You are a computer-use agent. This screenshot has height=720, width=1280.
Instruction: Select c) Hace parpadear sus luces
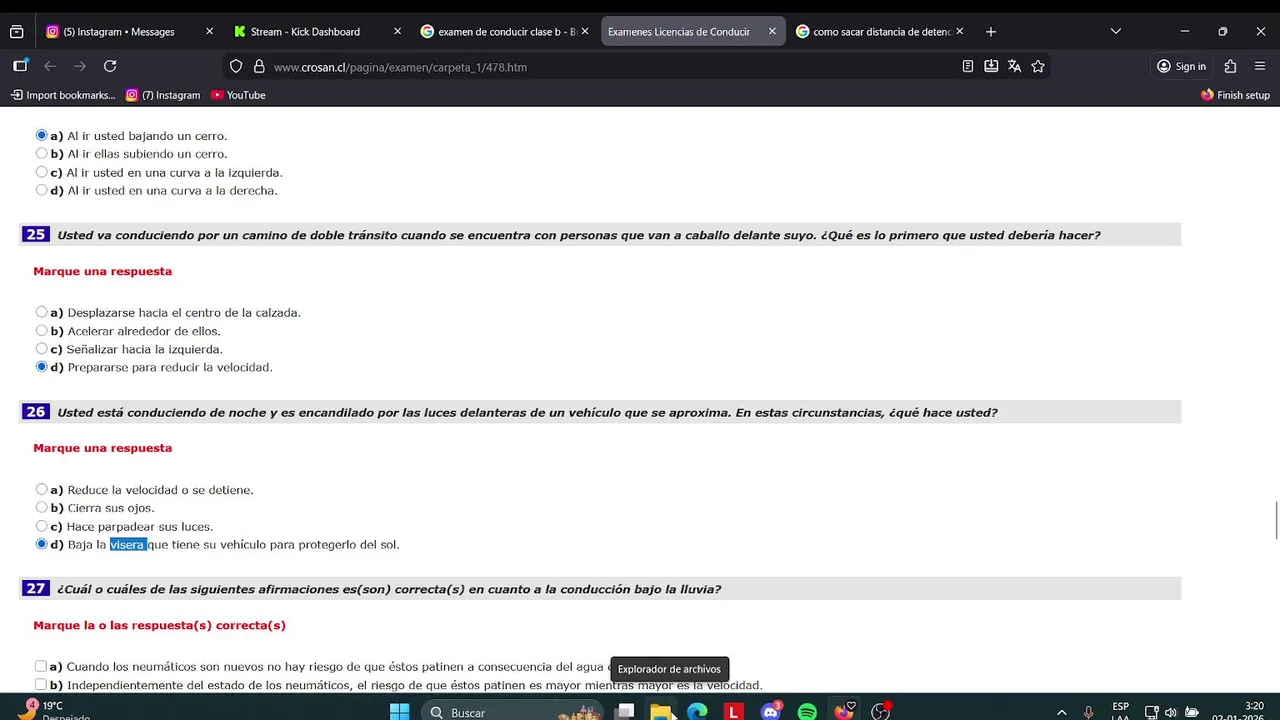pyautogui.click(x=41, y=526)
